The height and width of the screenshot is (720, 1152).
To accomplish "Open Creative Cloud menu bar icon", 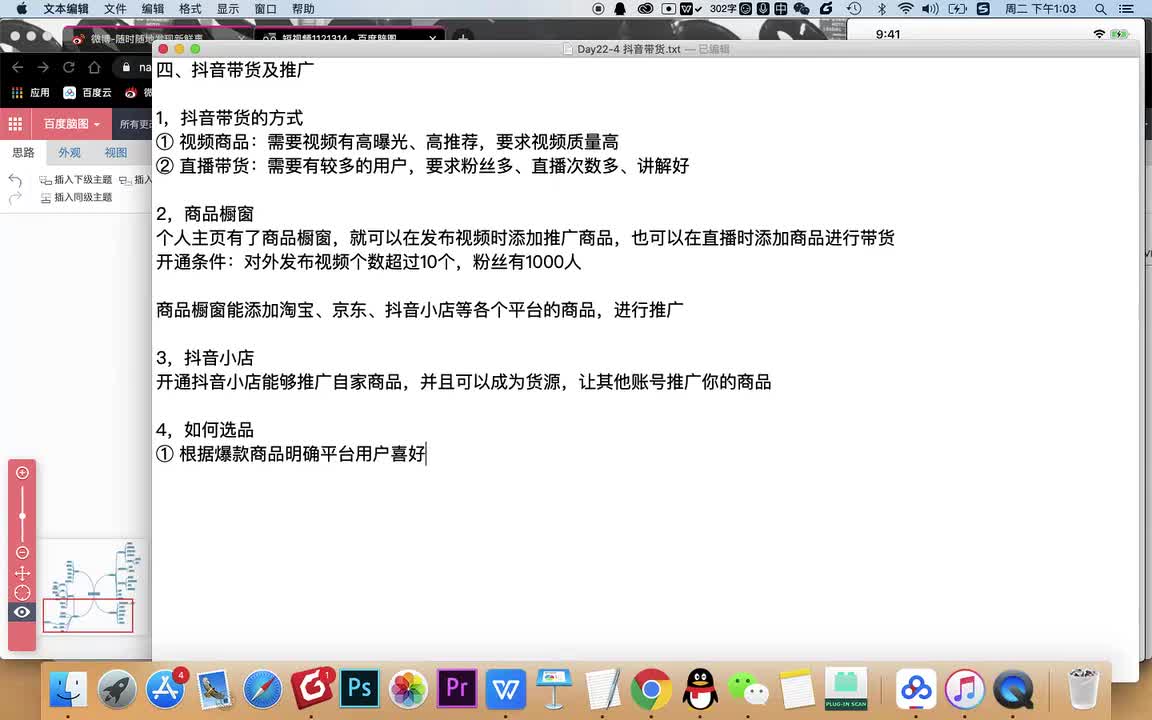I will coord(645,9).
